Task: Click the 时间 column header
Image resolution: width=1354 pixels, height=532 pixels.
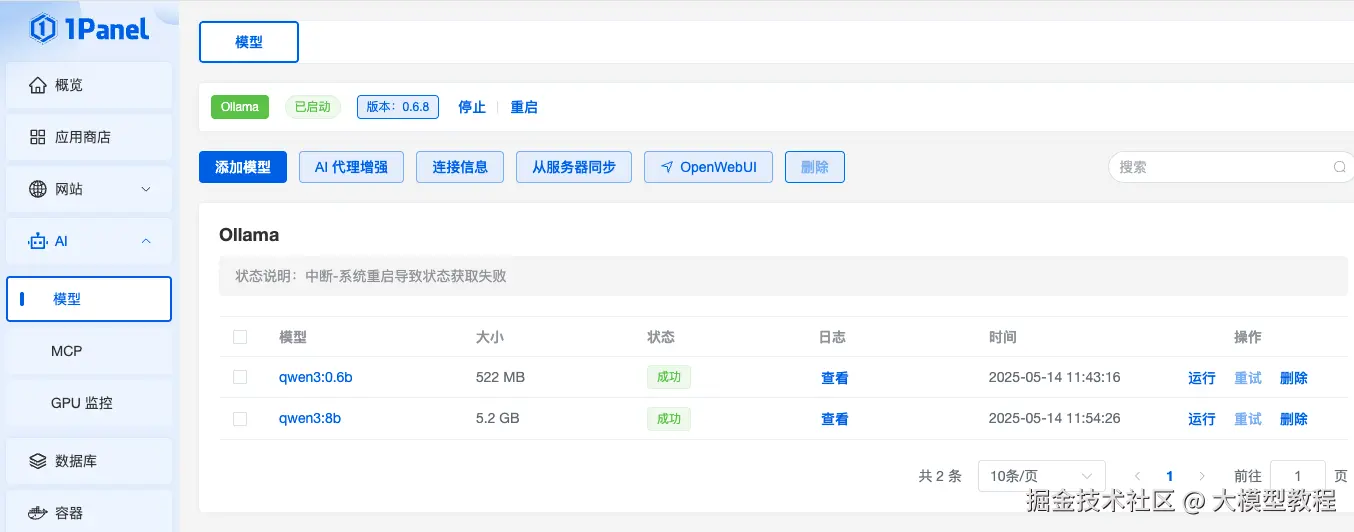Action: pos(1003,337)
